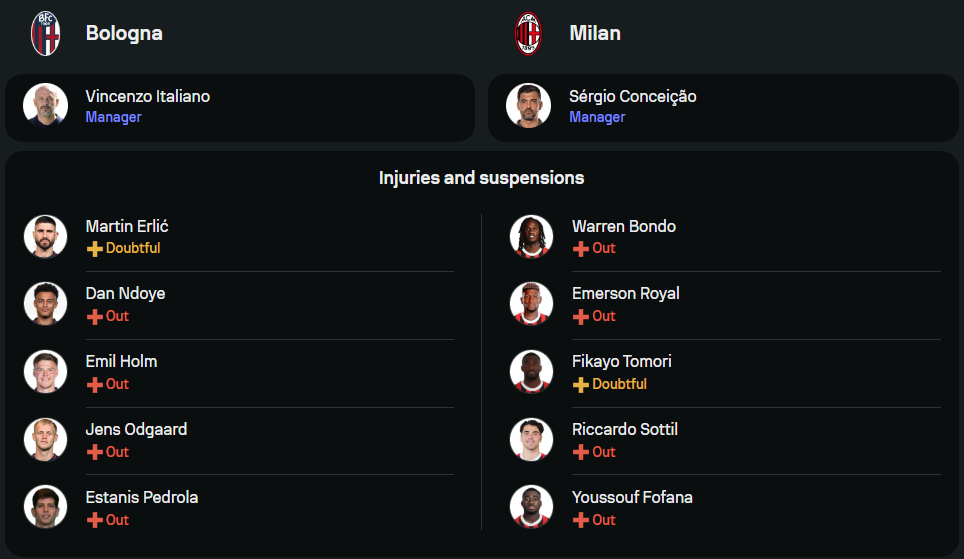This screenshot has width=964, height=559.
Task: Open the Bologna team name link
Action: pos(124,33)
